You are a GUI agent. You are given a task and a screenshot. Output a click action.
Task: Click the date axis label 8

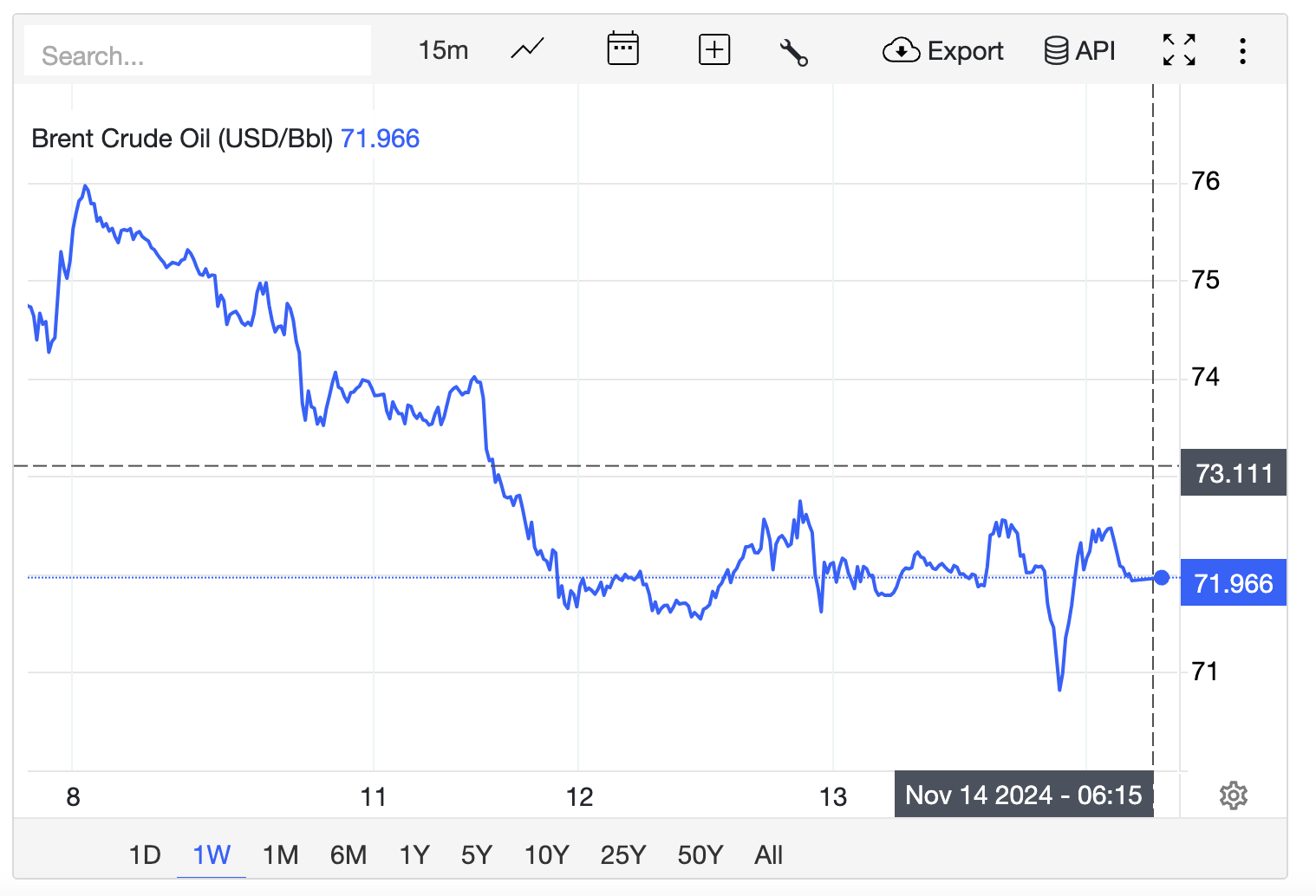click(x=73, y=797)
